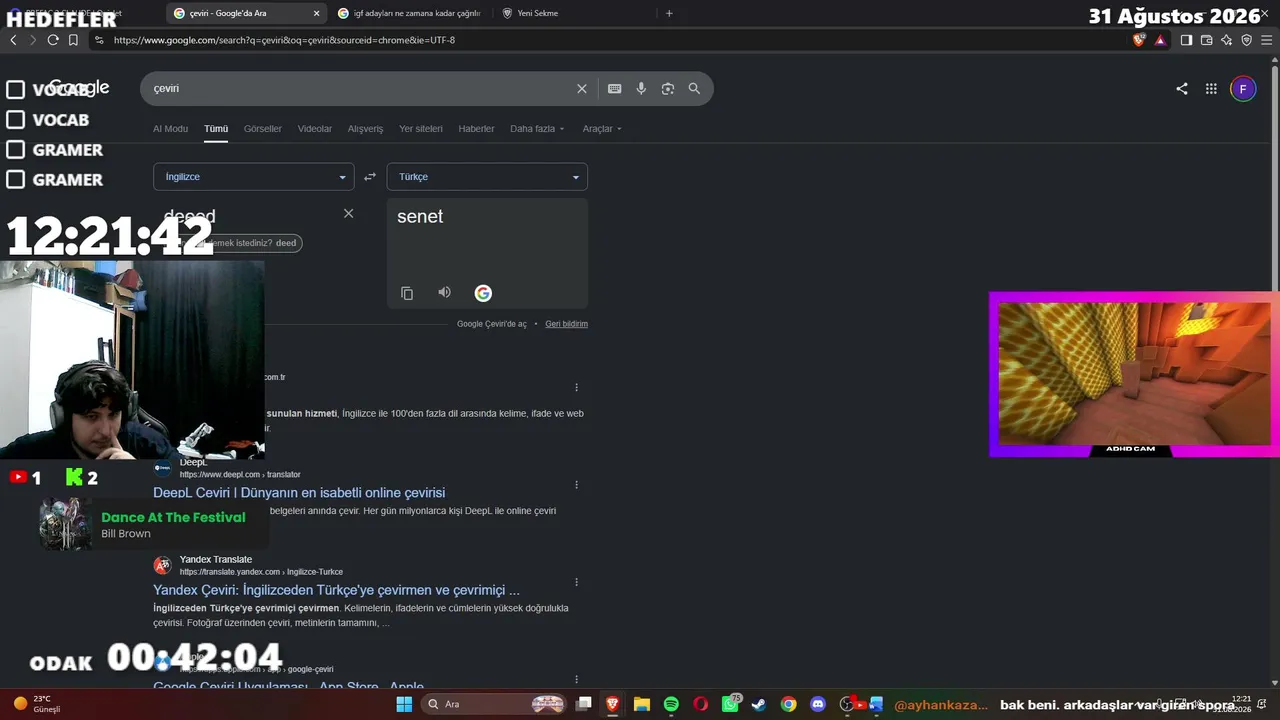
Task: Open options for the DeepL result
Action: pyautogui.click(x=576, y=485)
